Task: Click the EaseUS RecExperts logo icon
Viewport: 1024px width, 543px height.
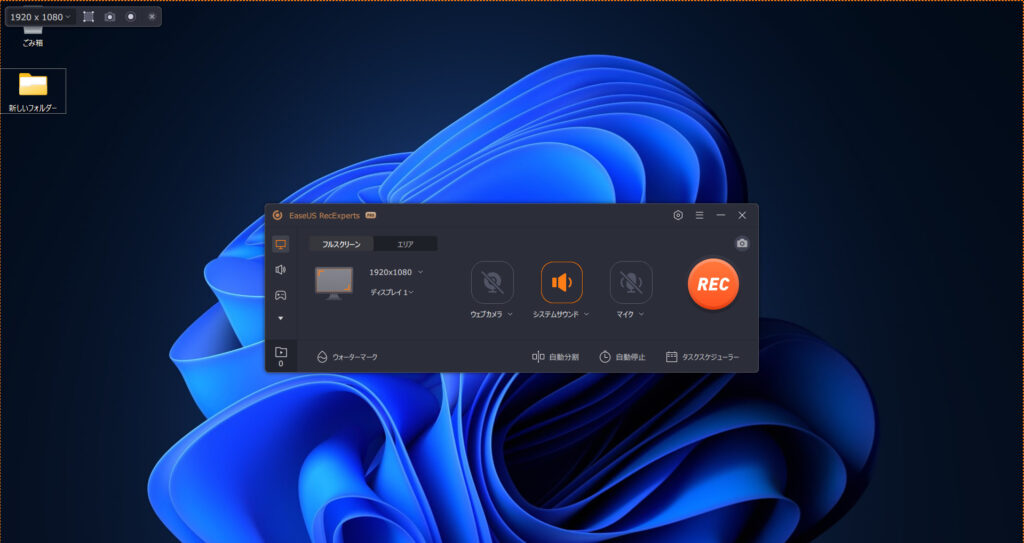Action: 278,215
